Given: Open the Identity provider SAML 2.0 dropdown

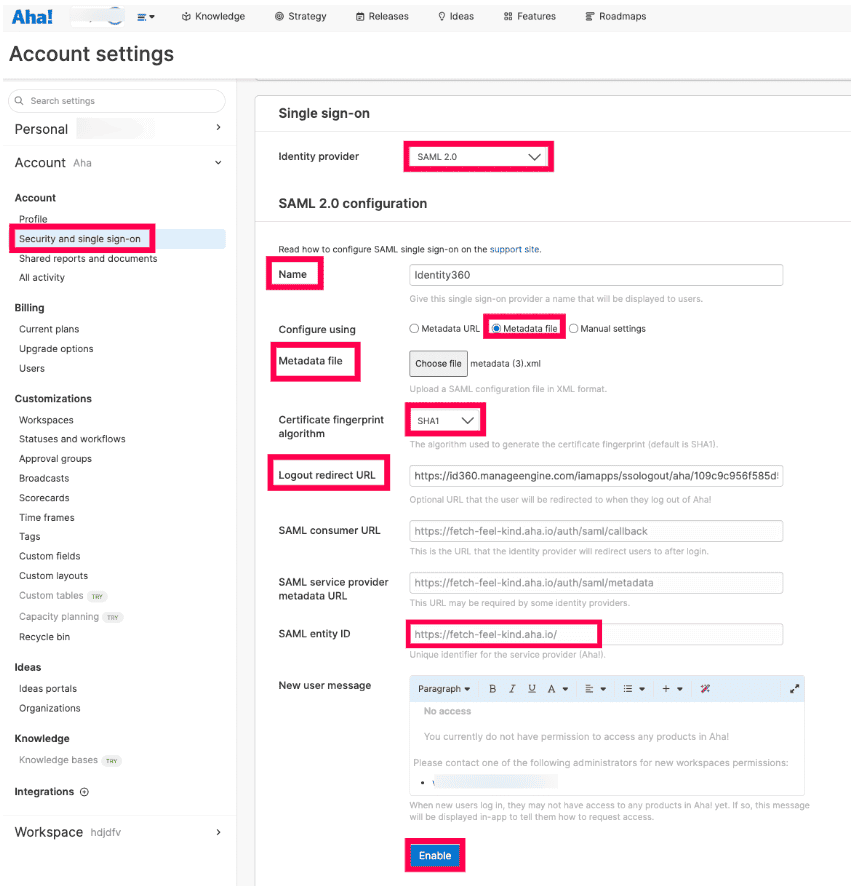Looking at the screenshot, I should click(478, 157).
